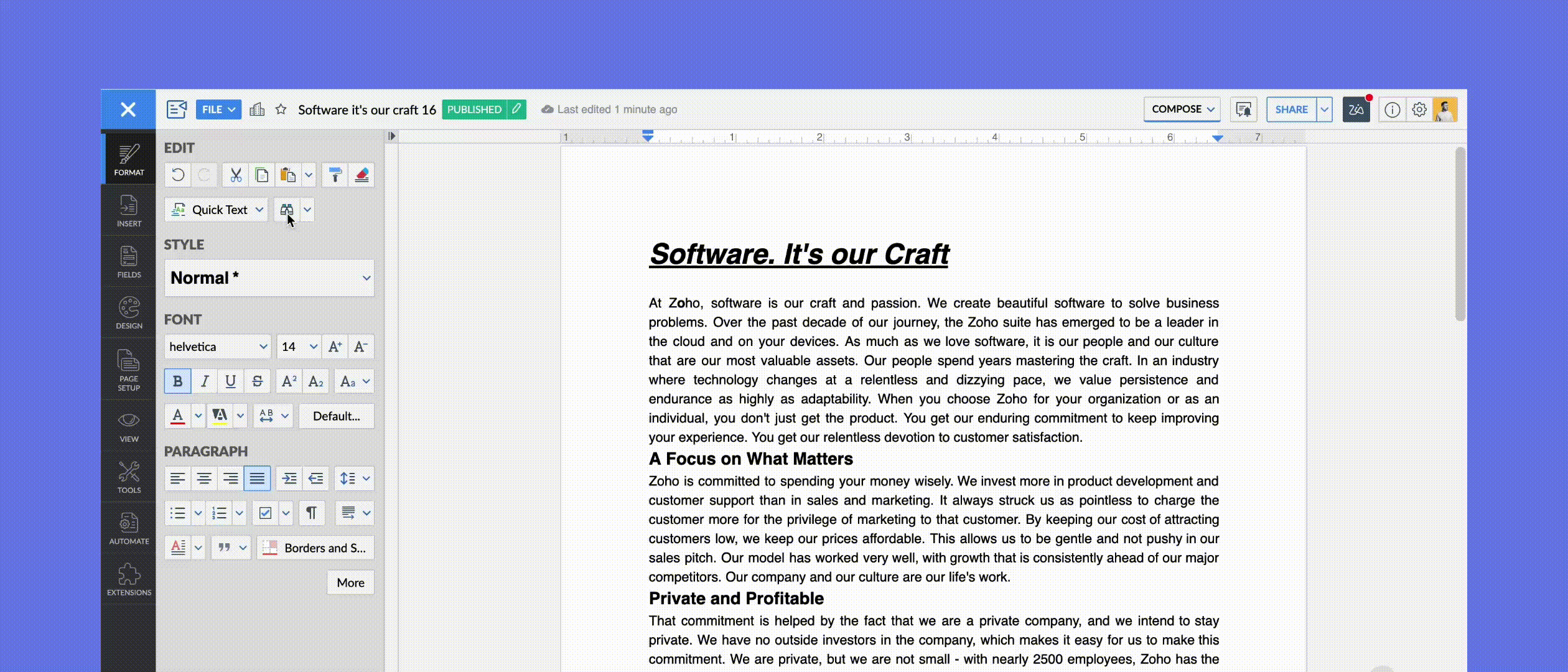This screenshot has height=672, width=1568.
Task: Expand the bullet list dropdown arrow
Action: 198,513
